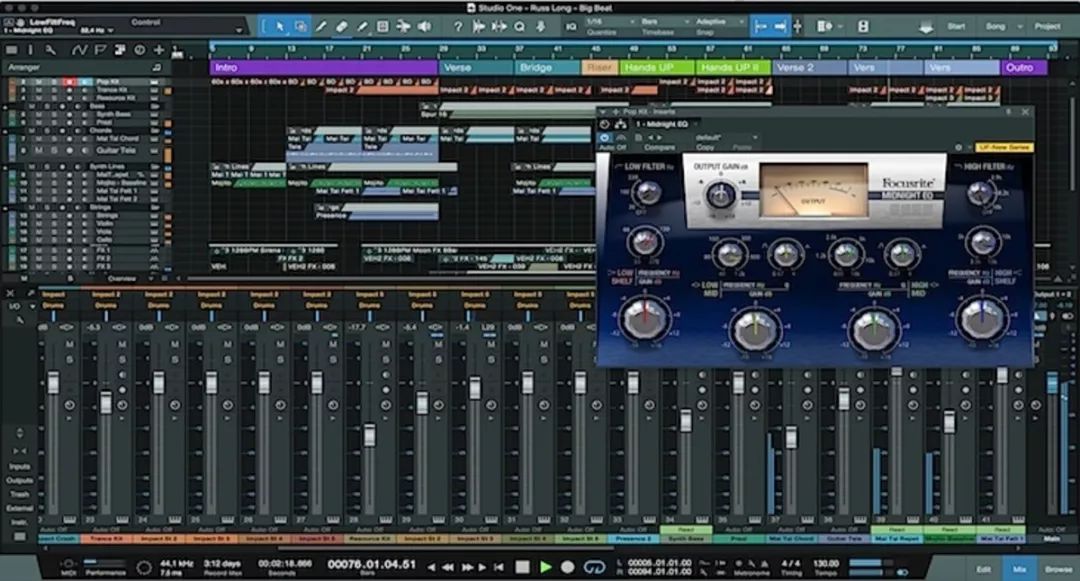Select the Eraser tool in the toolbar

click(342, 27)
